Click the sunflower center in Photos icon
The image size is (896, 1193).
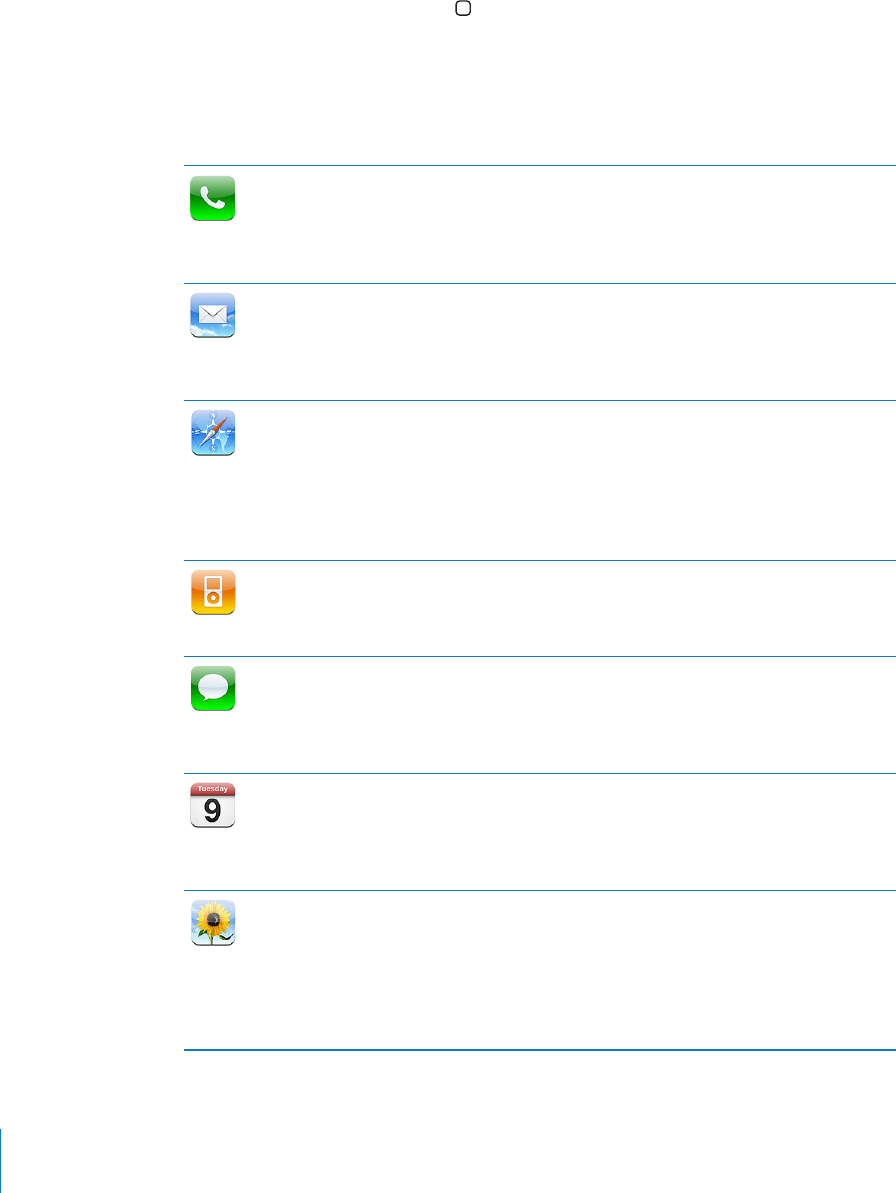tap(213, 920)
